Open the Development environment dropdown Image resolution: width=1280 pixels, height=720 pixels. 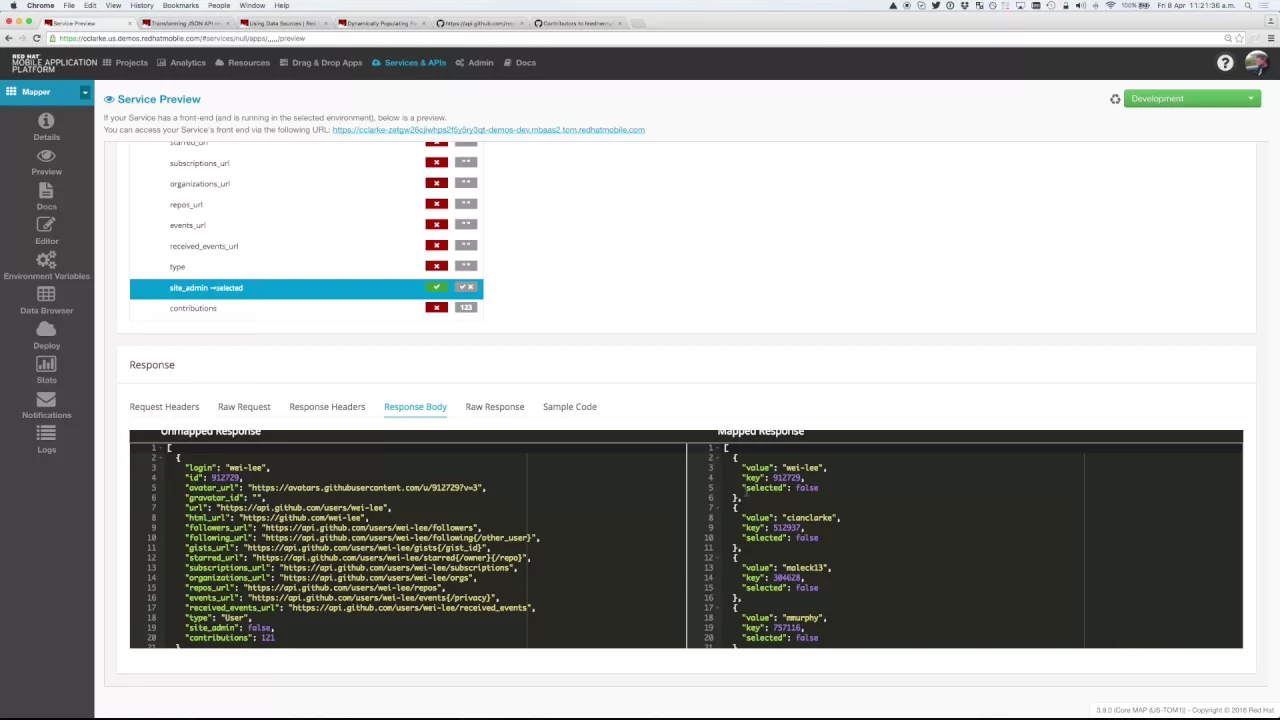(x=1191, y=99)
